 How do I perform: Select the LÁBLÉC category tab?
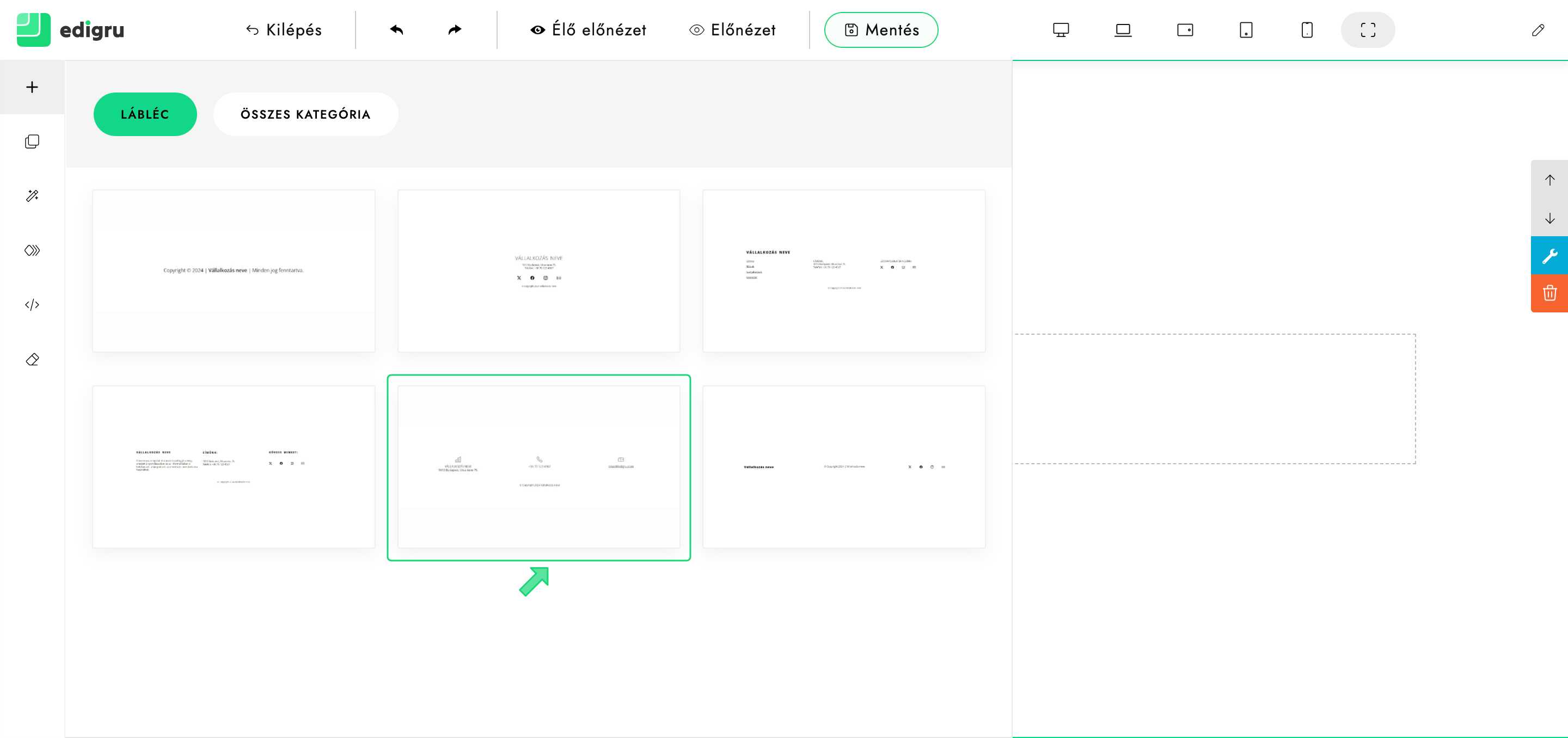(145, 114)
